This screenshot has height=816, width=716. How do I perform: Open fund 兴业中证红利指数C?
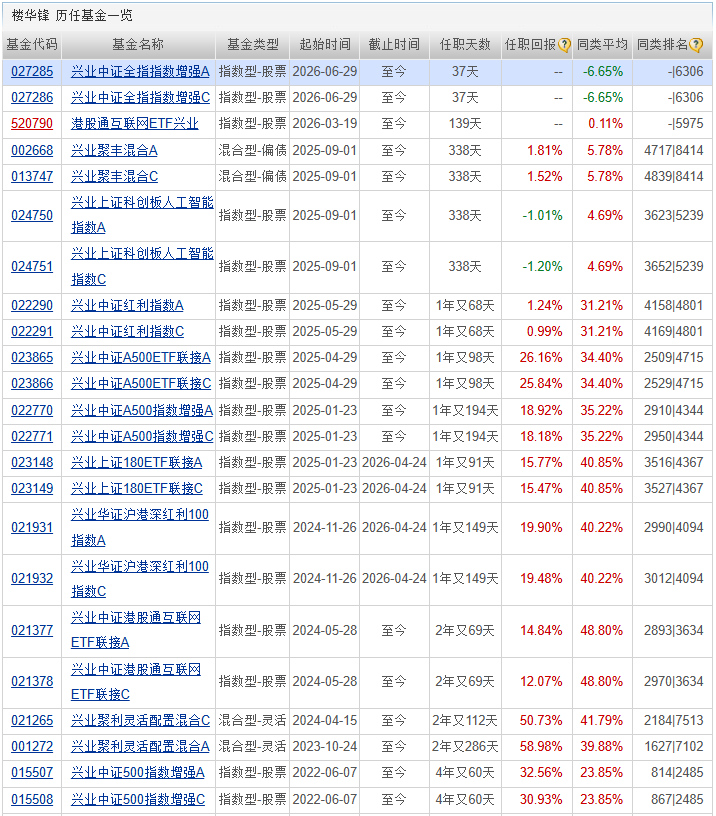coord(127,332)
